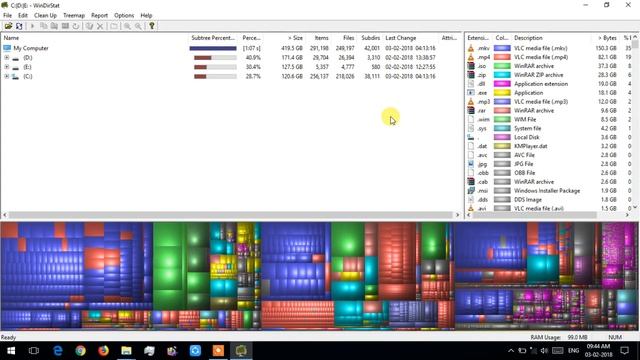Click the WinDirStat tree icon in taskbar
The height and width of the screenshot is (360, 640).
[241, 351]
